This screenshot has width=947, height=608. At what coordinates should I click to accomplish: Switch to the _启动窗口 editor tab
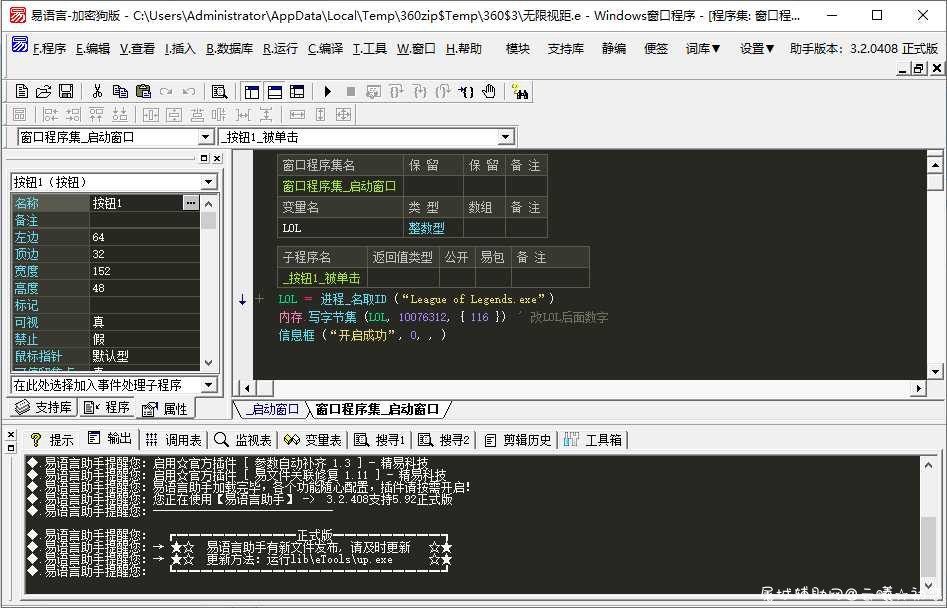coord(271,409)
